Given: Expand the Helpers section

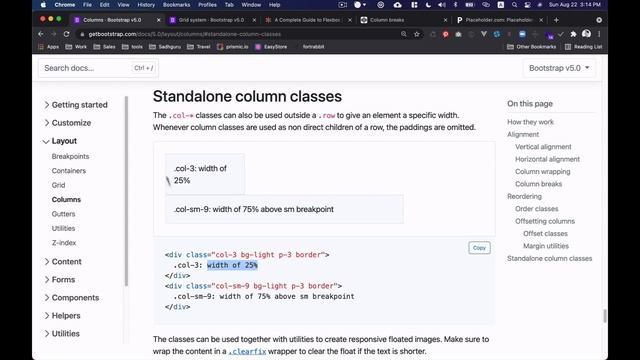Looking at the screenshot, I should coord(62,316).
